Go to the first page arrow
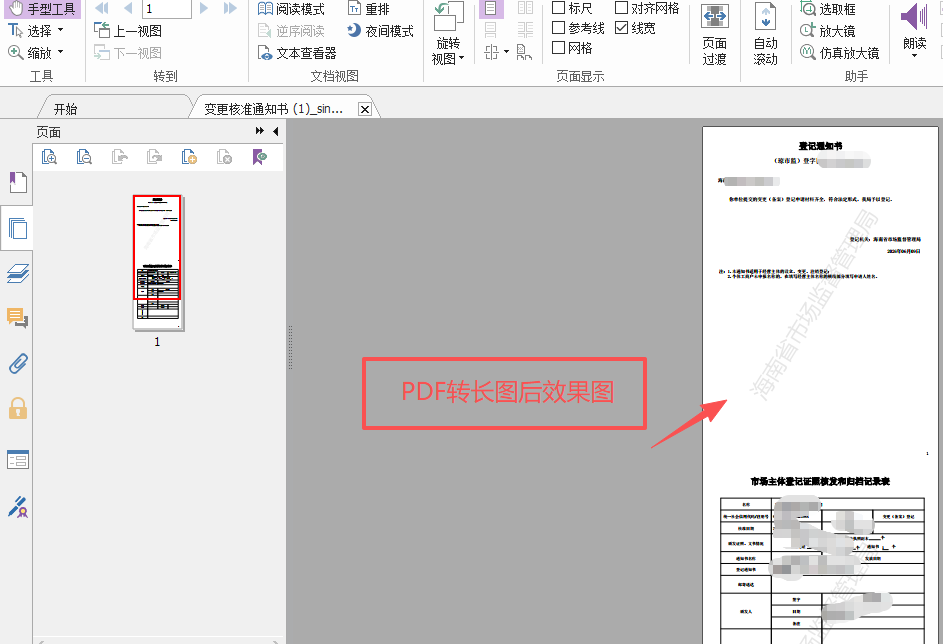943x644 pixels. click(102, 8)
